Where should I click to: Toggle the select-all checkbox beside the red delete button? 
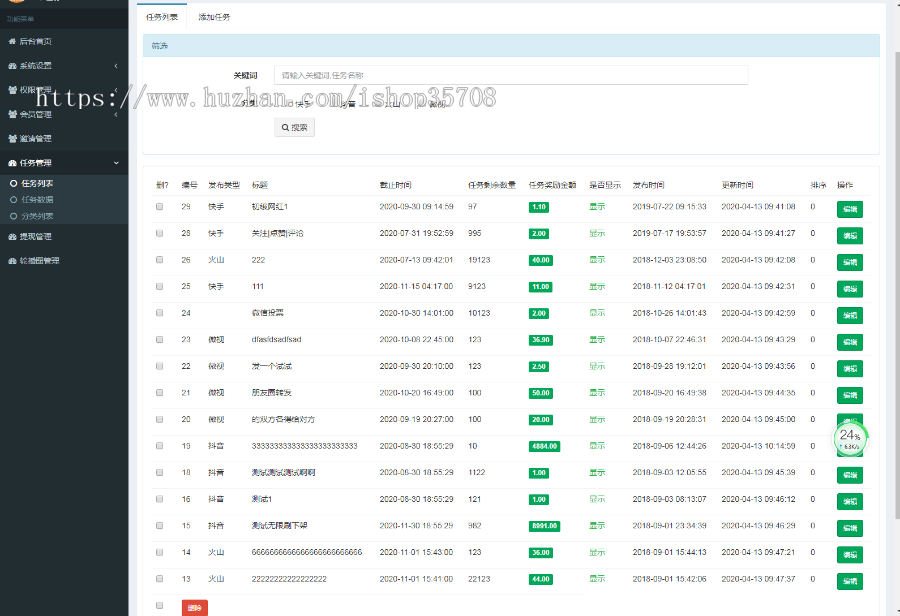(x=159, y=605)
